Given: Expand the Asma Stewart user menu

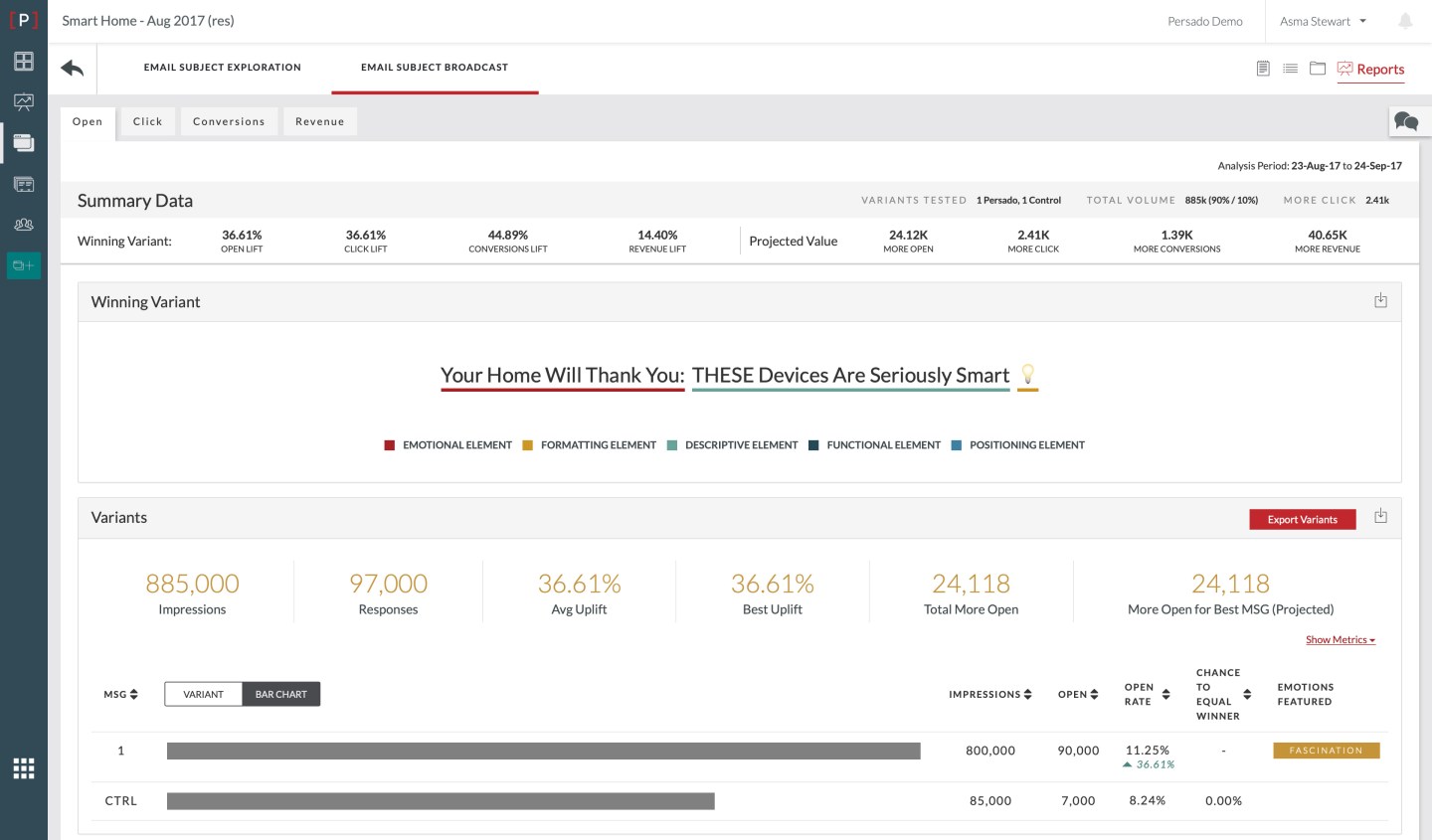Looking at the screenshot, I should click(x=1323, y=21).
